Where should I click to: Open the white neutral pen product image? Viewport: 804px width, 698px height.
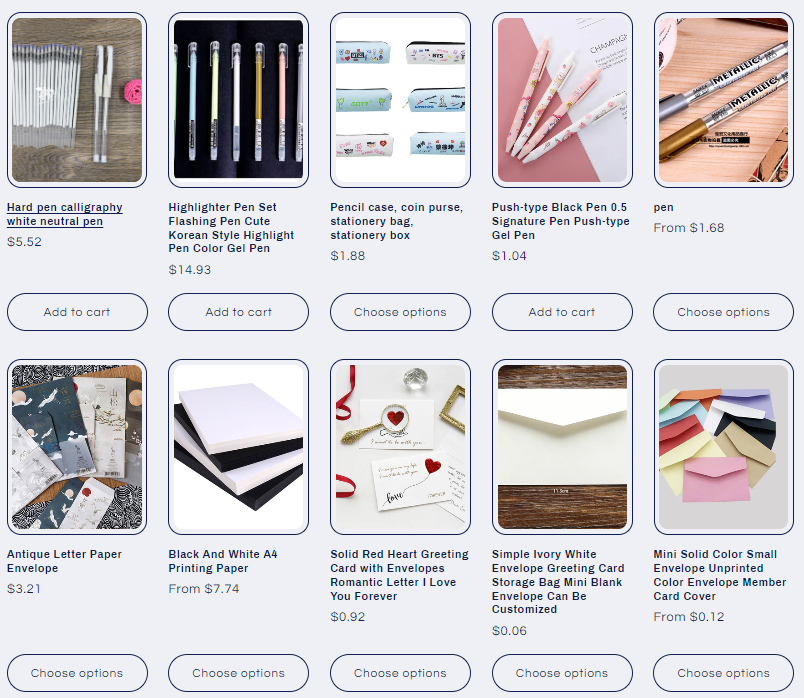(x=77, y=100)
